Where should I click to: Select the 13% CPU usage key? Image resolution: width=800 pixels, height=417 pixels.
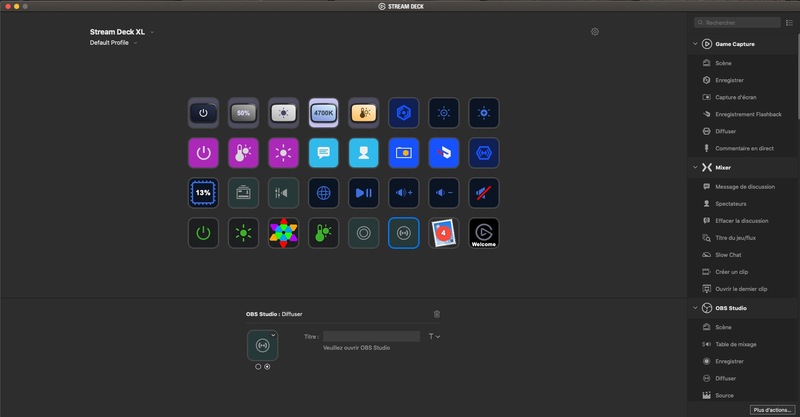203,193
